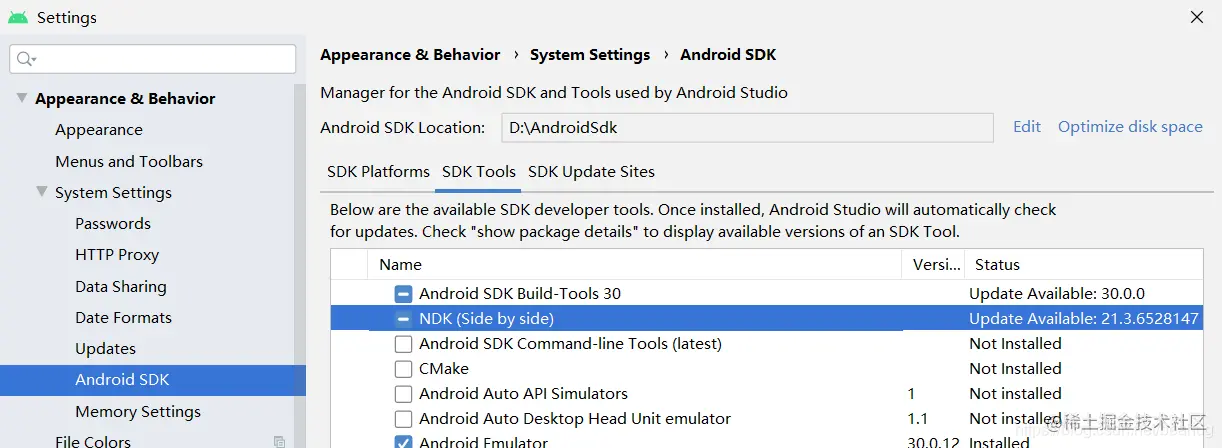This screenshot has height=448, width=1222.
Task: Enable the CMake checkbox
Action: 403,369
